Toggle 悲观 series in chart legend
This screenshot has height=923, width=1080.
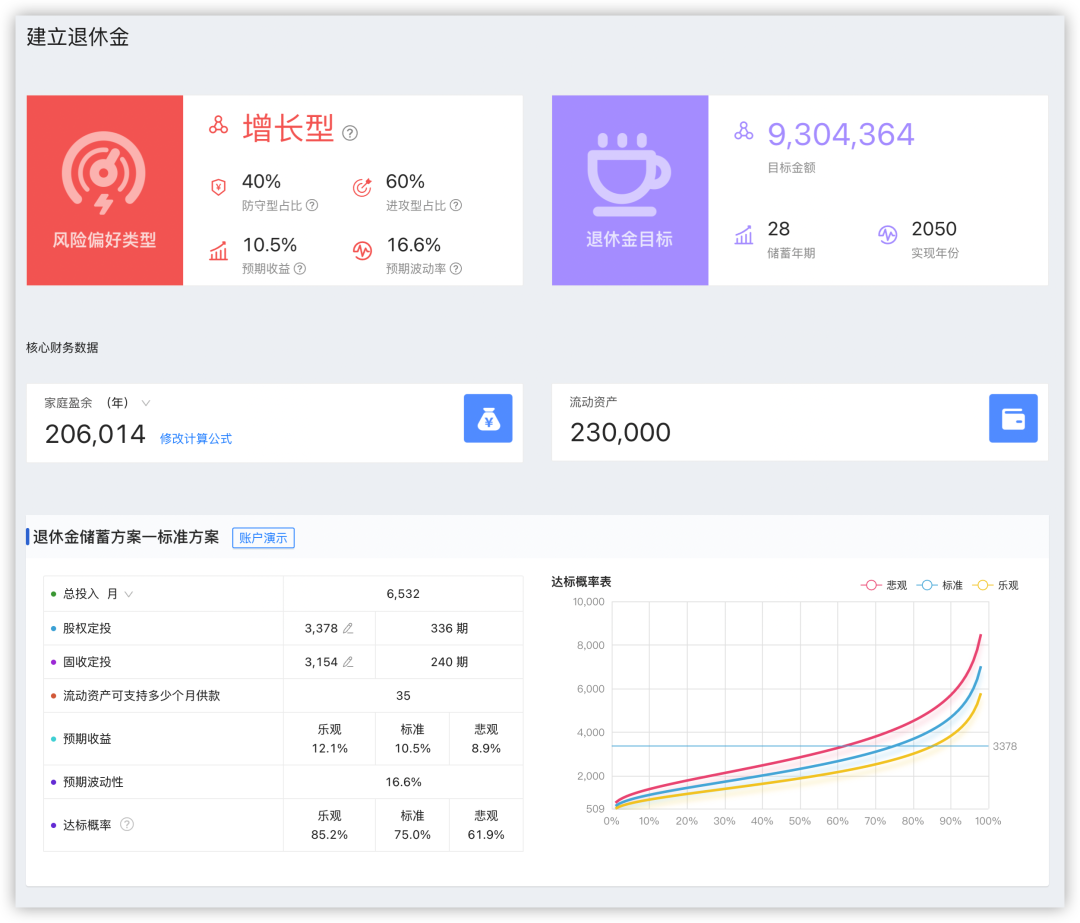coord(884,585)
